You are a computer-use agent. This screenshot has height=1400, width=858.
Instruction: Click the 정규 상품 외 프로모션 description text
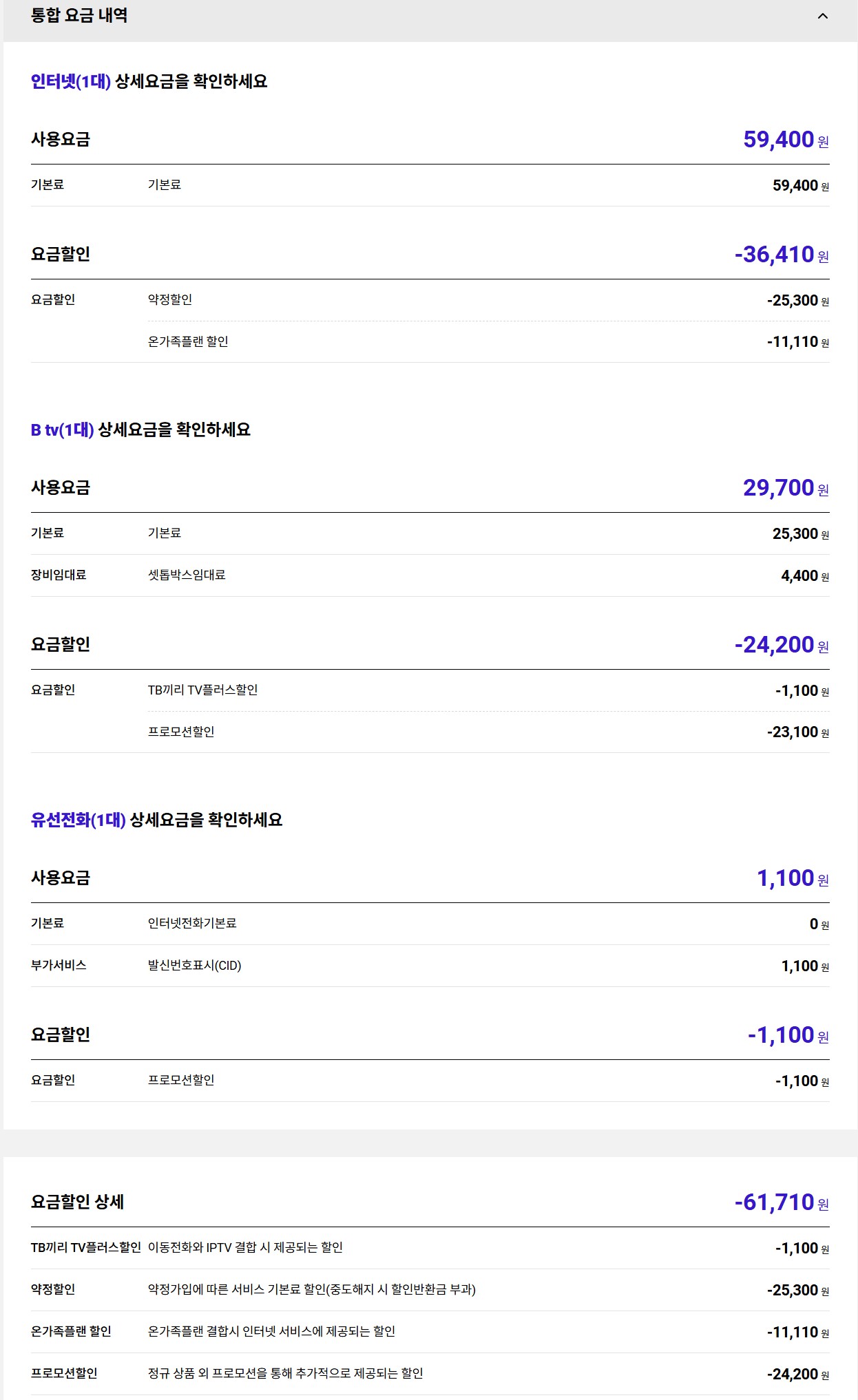pos(285,1373)
